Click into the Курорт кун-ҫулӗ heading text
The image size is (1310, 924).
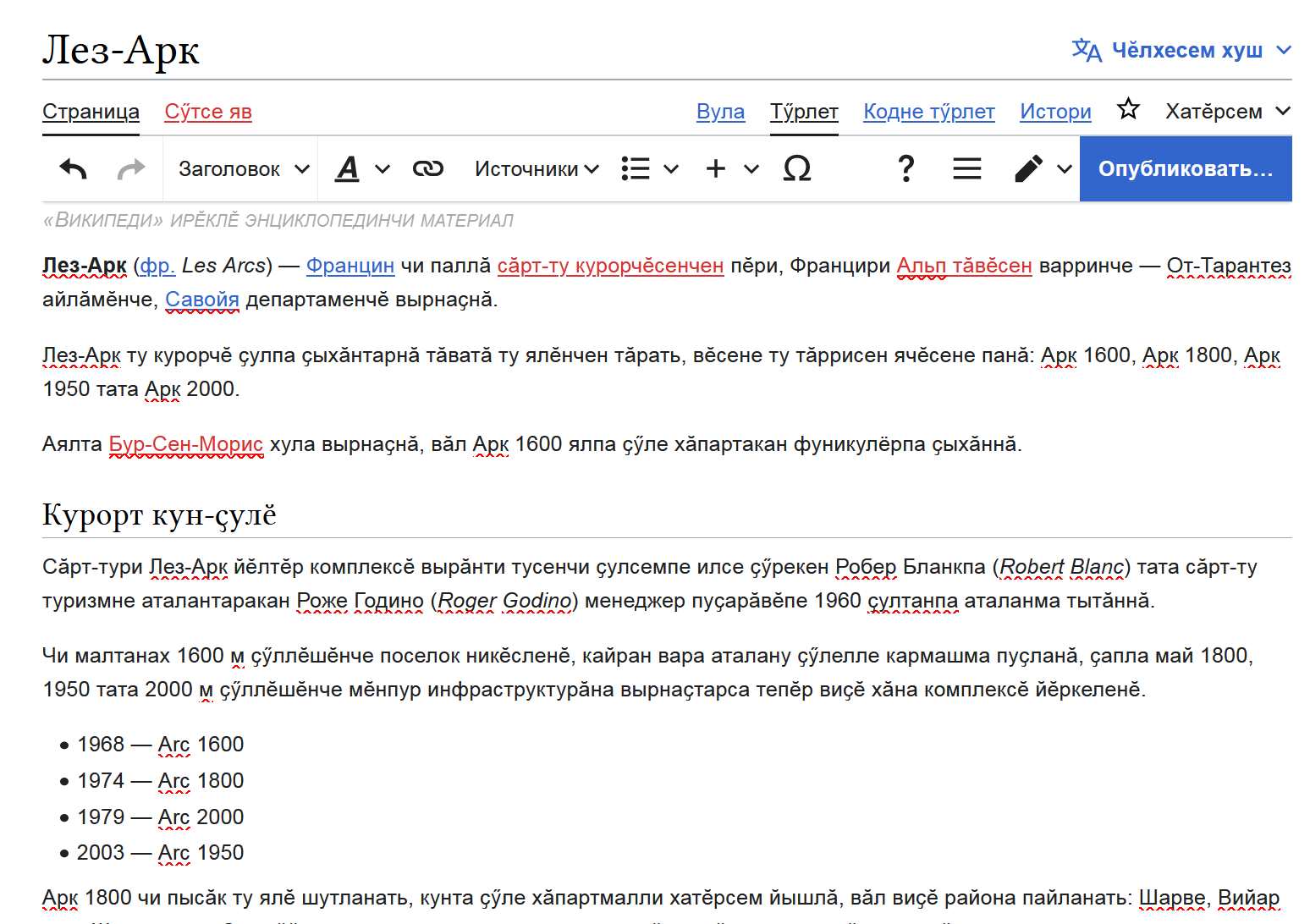[x=159, y=514]
